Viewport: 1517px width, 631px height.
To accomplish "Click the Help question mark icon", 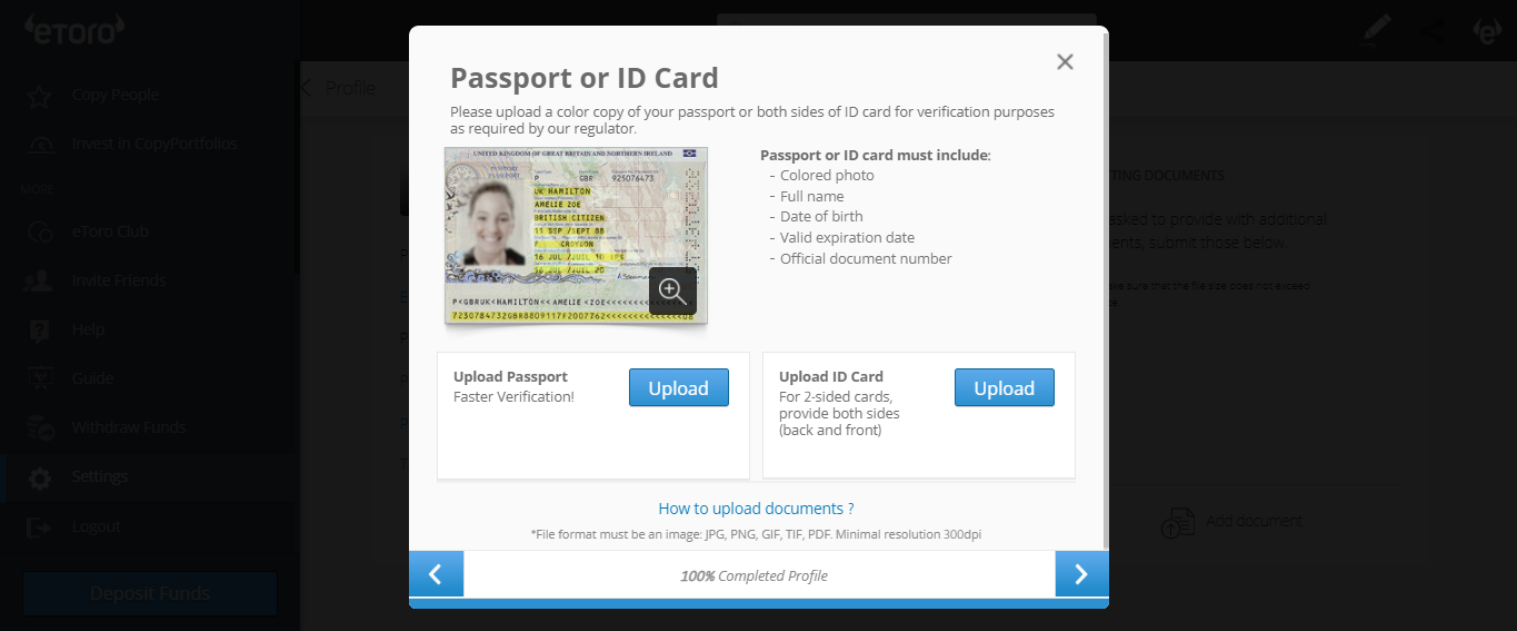I will coord(40,330).
